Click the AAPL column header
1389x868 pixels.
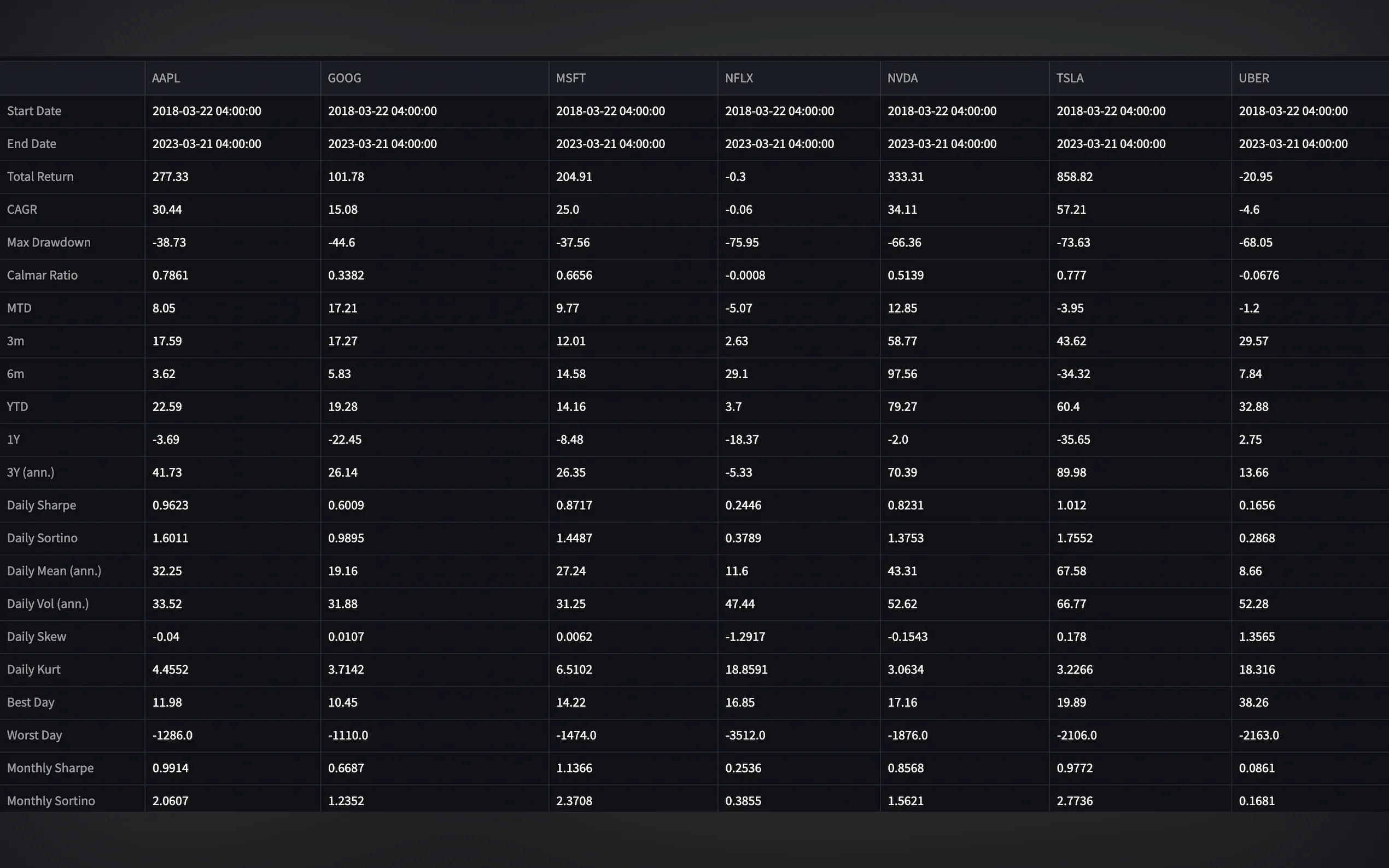pyautogui.click(x=166, y=78)
